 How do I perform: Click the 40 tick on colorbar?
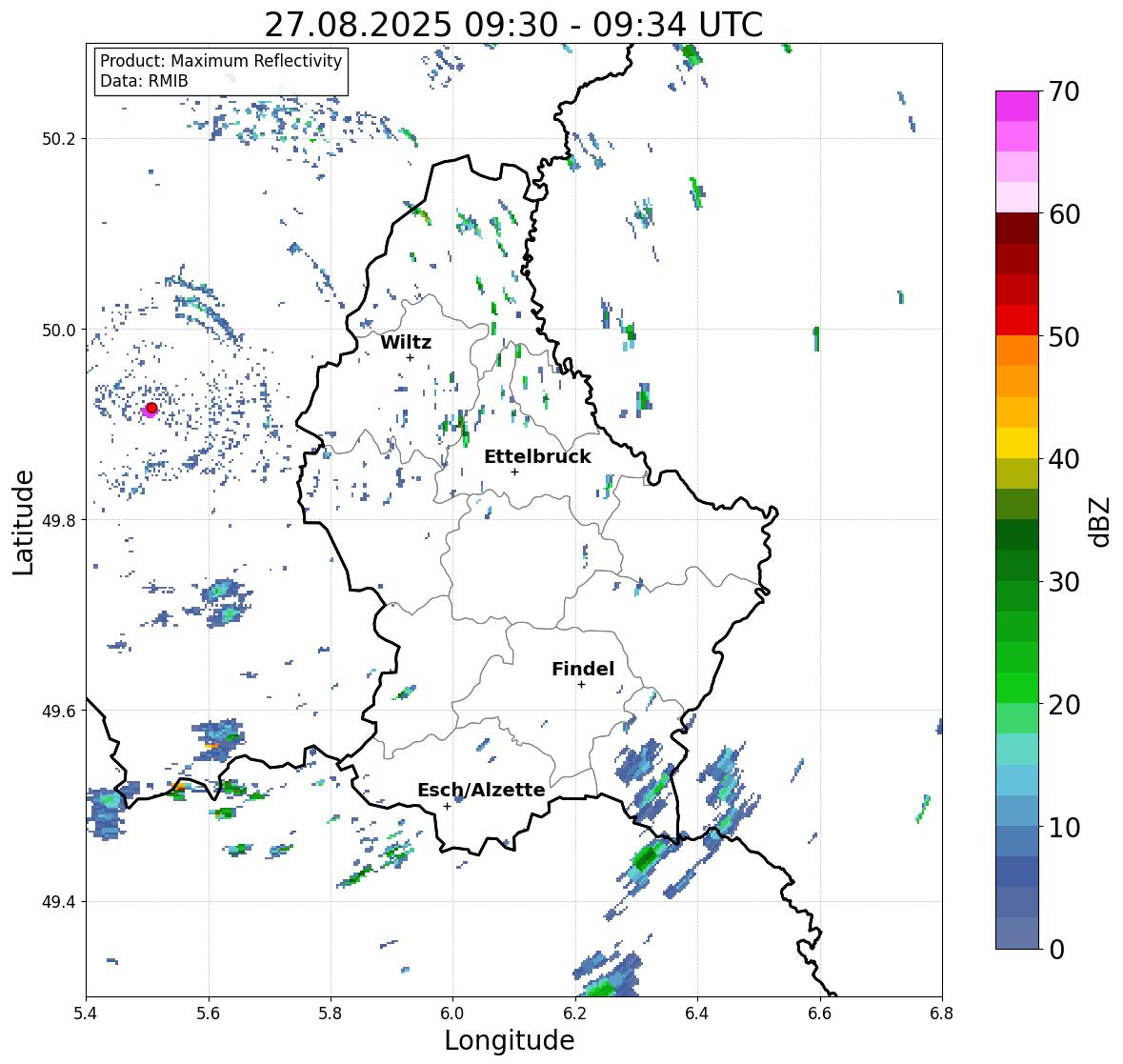point(1063,459)
